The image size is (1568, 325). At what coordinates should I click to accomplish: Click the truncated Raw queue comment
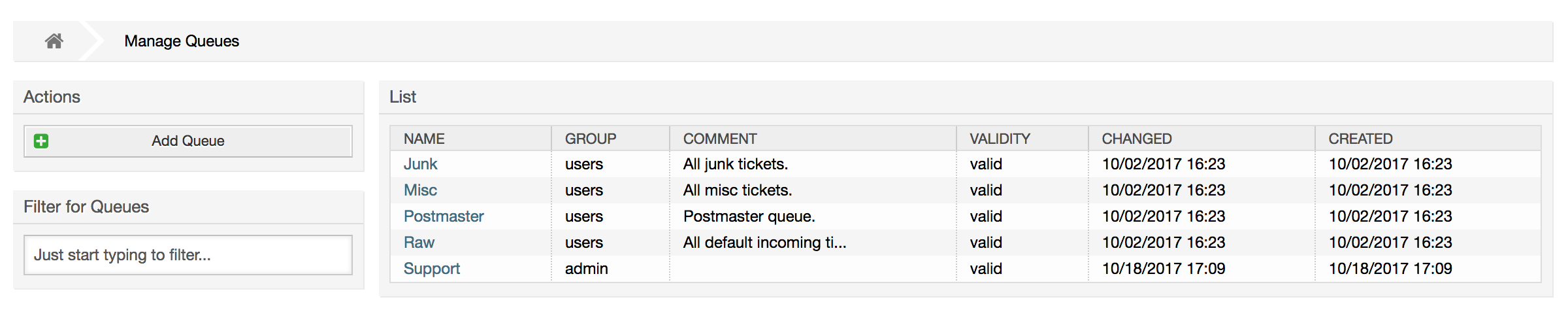(x=764, y=243)
